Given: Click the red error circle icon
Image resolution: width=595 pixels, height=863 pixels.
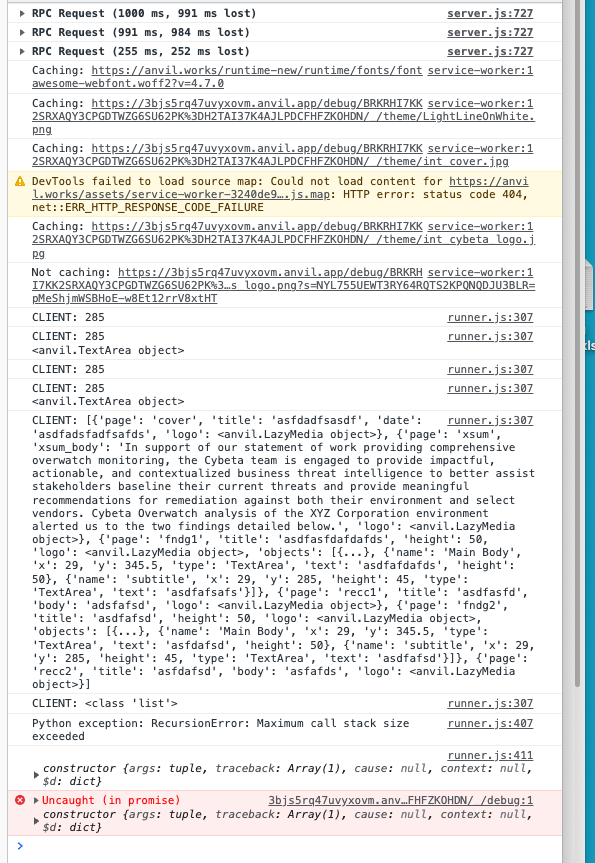Looking at the screenshot, I should click(x=20, y=800).
